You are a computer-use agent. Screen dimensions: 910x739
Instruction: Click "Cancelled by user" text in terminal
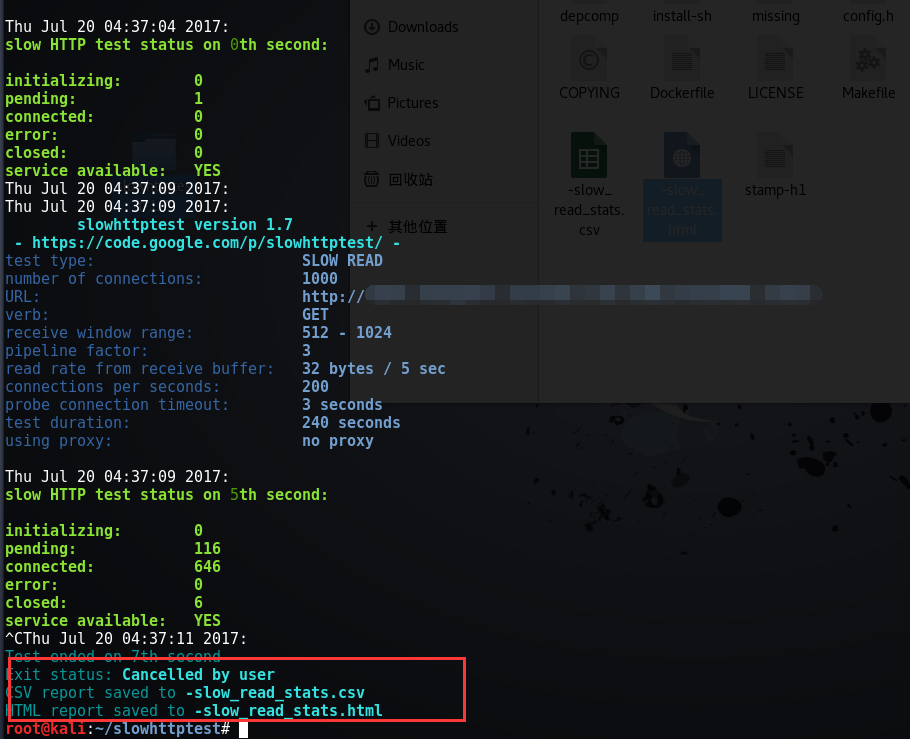198,675
